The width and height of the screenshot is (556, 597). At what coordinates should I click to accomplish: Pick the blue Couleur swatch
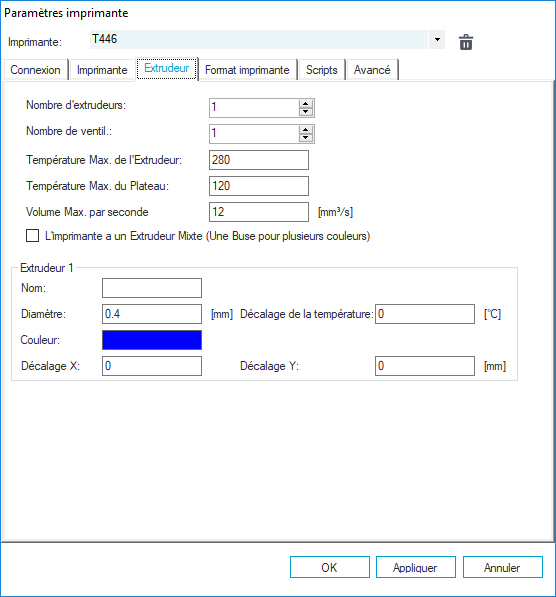click(152, 340)
